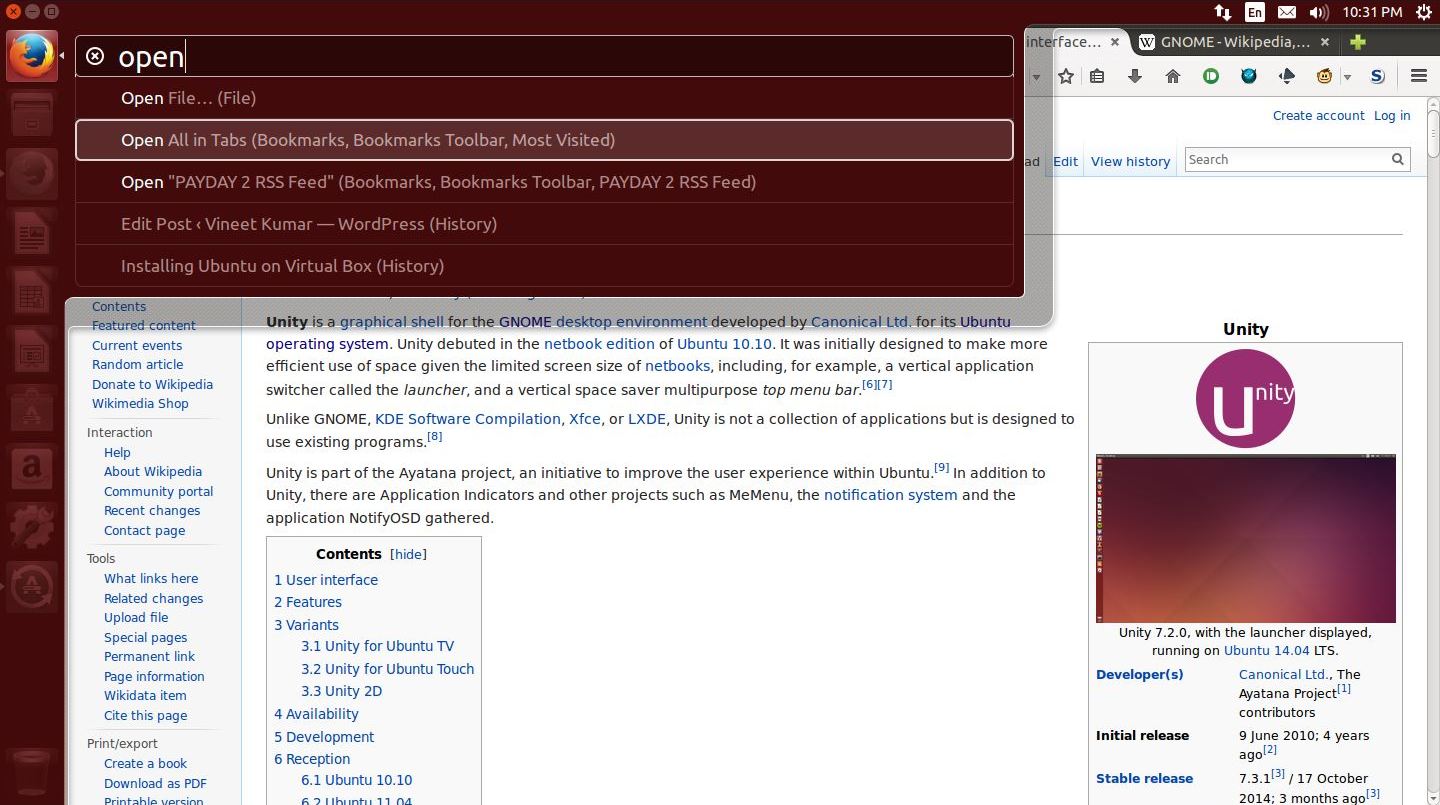The height and width of the screenshot is (805, 1440).
Task: Open the En keyboard layout indicator
Action: (1254, 12)
